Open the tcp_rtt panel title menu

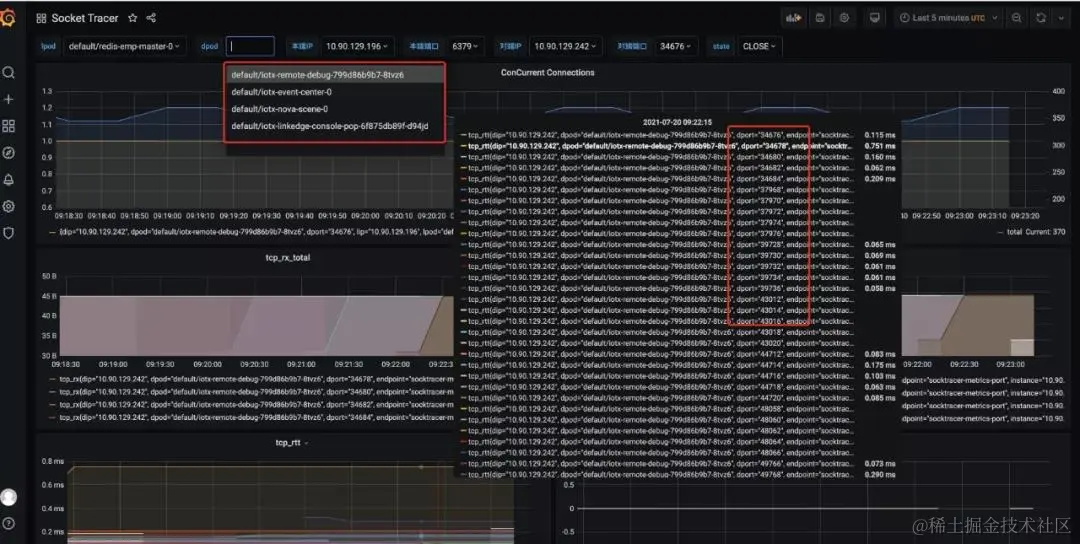pos(291,442)
